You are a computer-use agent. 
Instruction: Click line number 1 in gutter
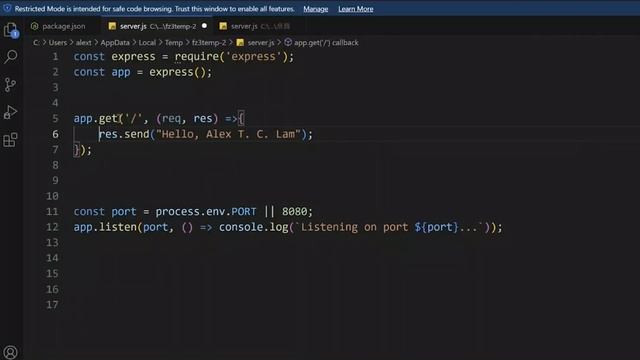(55, 56)
